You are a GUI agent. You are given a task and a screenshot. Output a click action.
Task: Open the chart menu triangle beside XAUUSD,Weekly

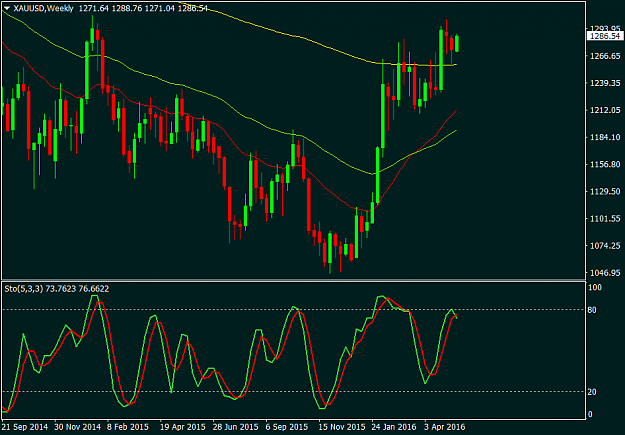pyautogui.click(x=7, y=8)
